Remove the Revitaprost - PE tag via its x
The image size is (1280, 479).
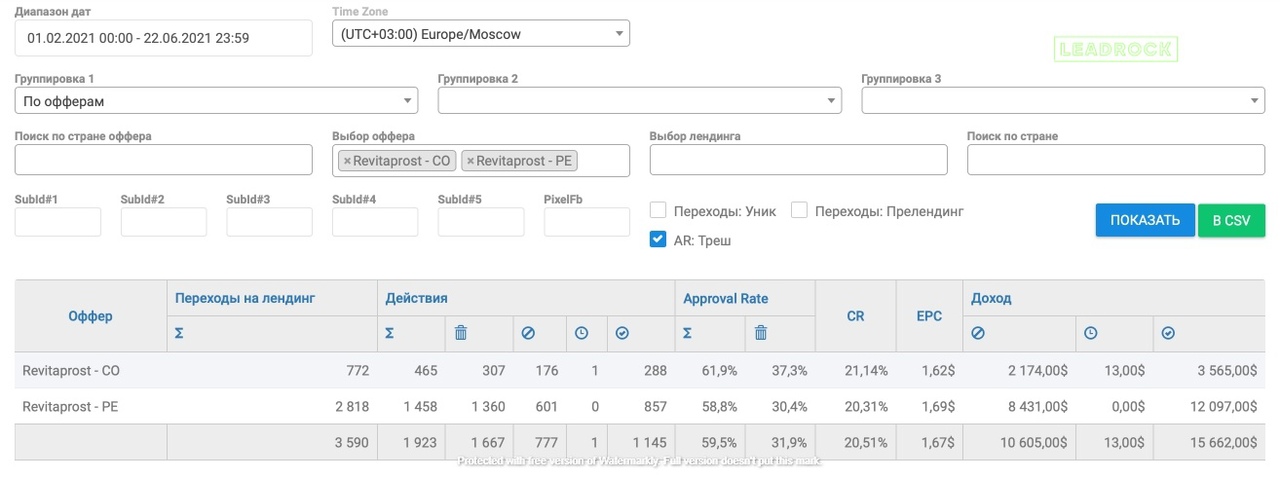(470, 161)
